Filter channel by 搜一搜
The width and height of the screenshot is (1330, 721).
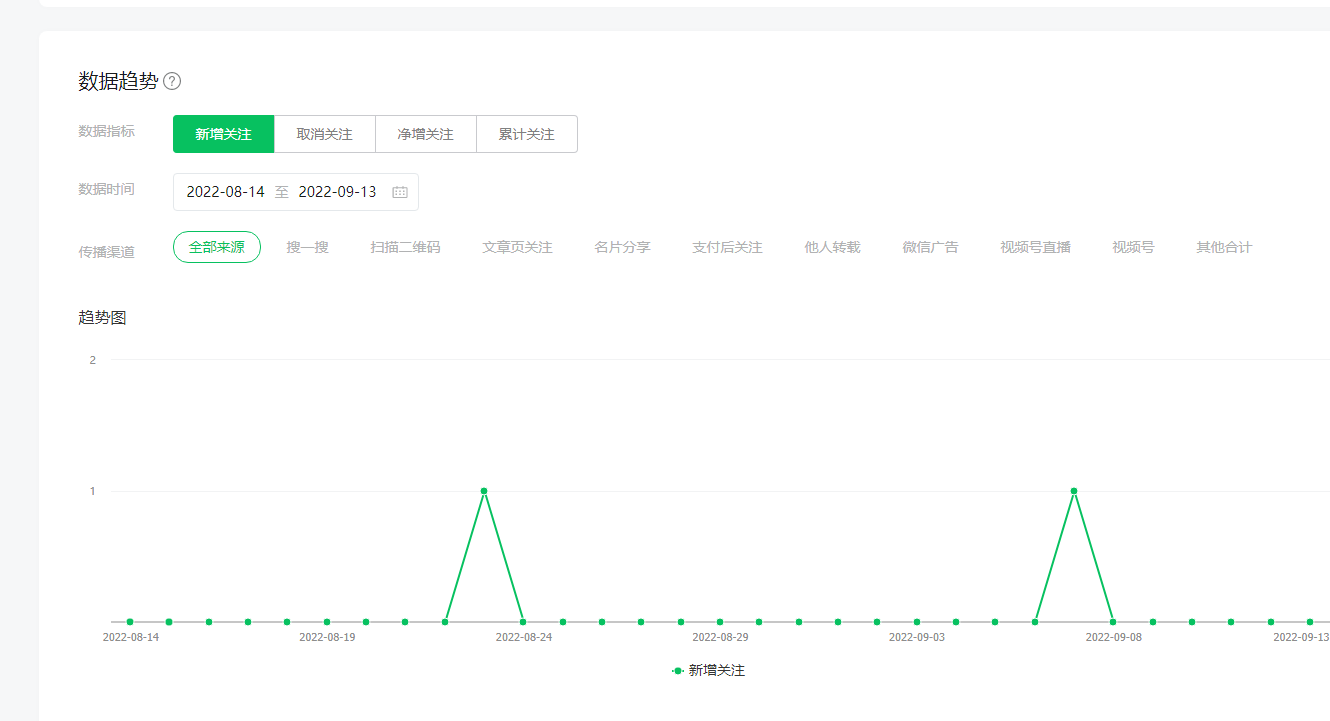pos(308,247)
